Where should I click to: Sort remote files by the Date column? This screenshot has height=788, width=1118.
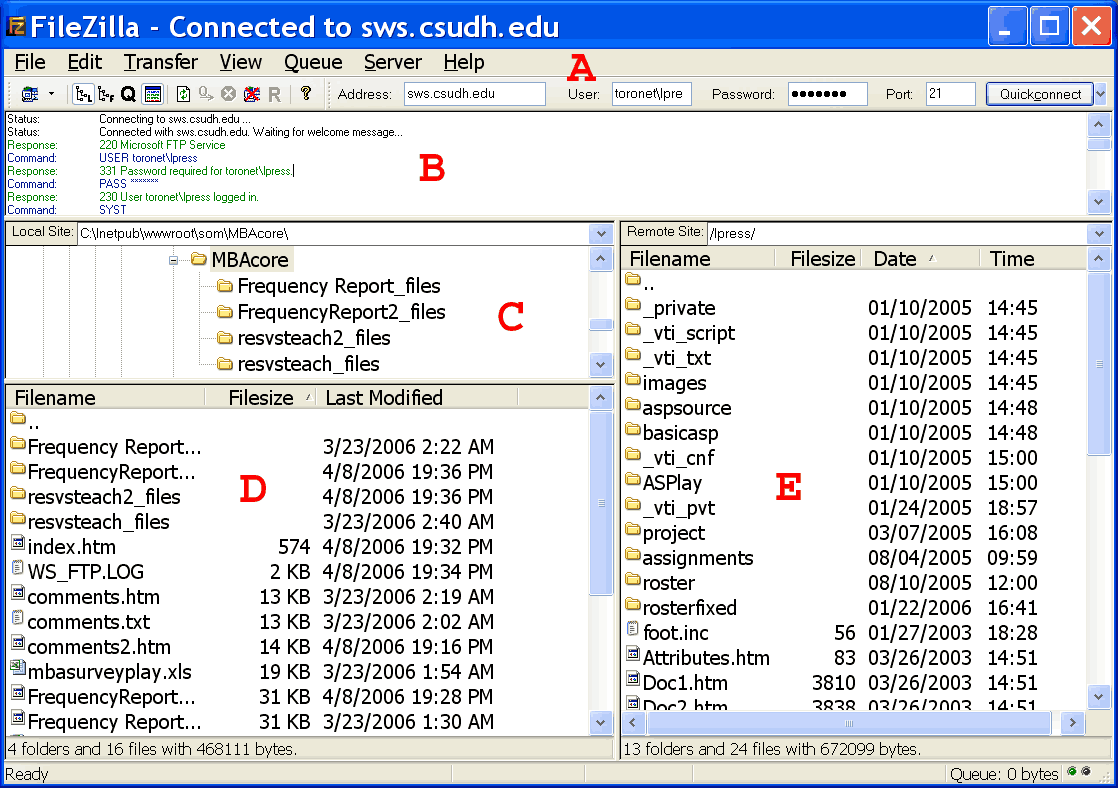920,259
